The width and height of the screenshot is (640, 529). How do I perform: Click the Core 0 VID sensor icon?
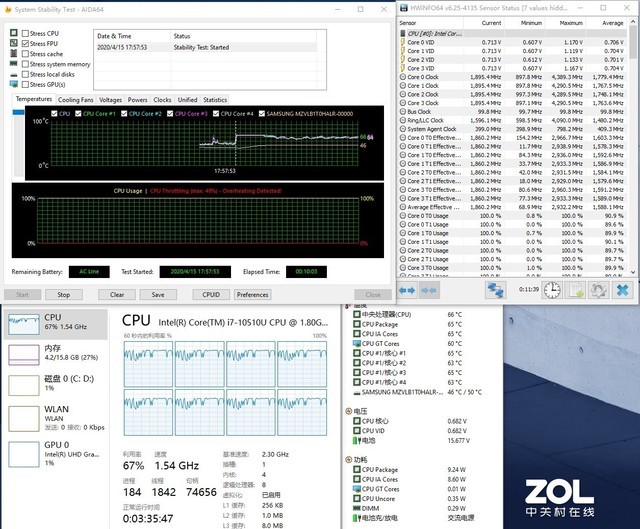pyautogui.click(x=403, y=42)
